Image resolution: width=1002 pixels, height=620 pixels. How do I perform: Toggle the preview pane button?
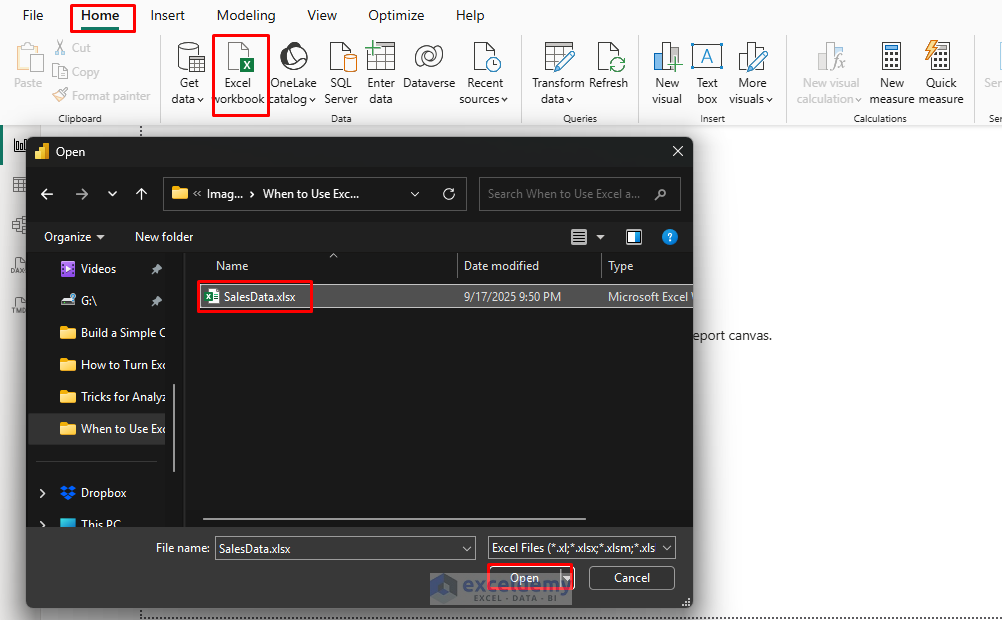click(634, 237)
